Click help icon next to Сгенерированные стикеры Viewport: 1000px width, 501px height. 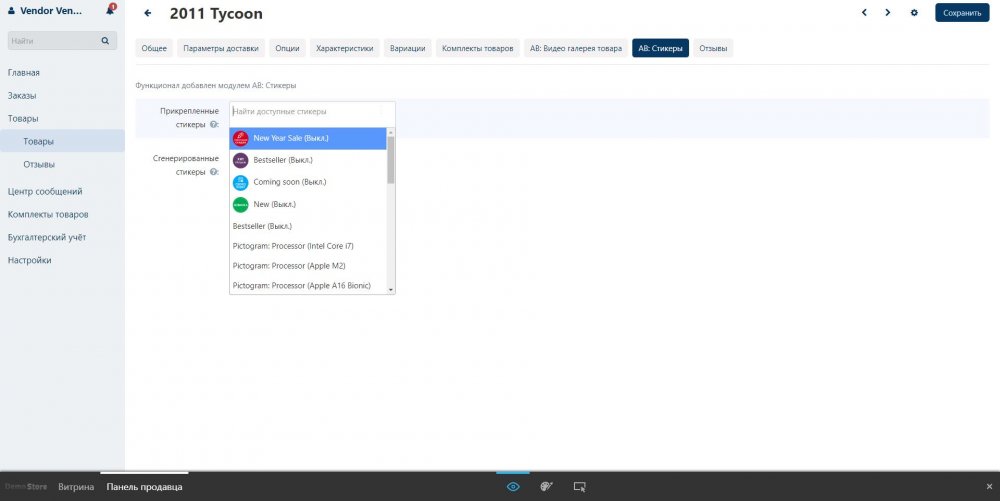214,172
